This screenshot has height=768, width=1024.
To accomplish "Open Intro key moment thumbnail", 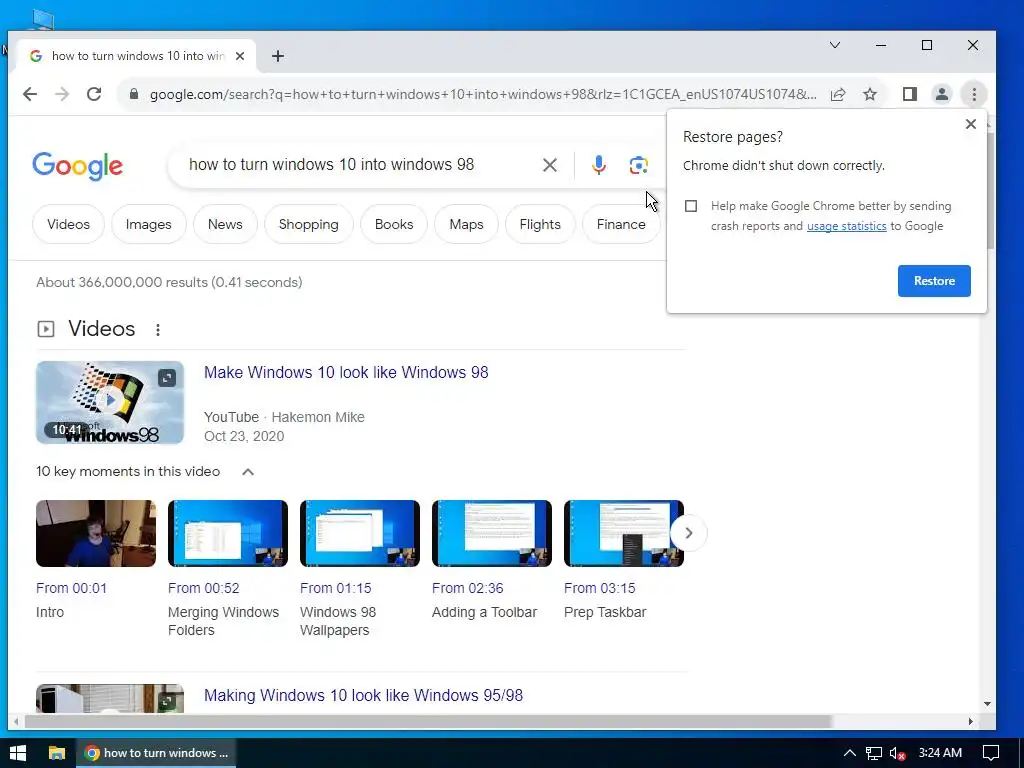I will coord(96,534).
